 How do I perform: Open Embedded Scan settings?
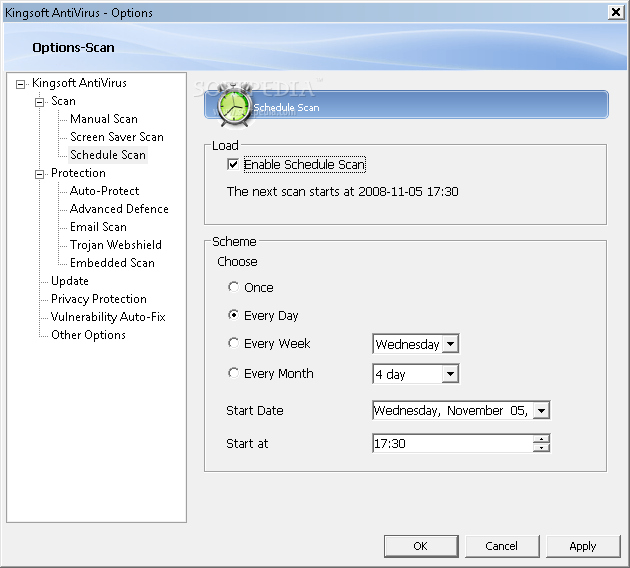pos(112,263)
